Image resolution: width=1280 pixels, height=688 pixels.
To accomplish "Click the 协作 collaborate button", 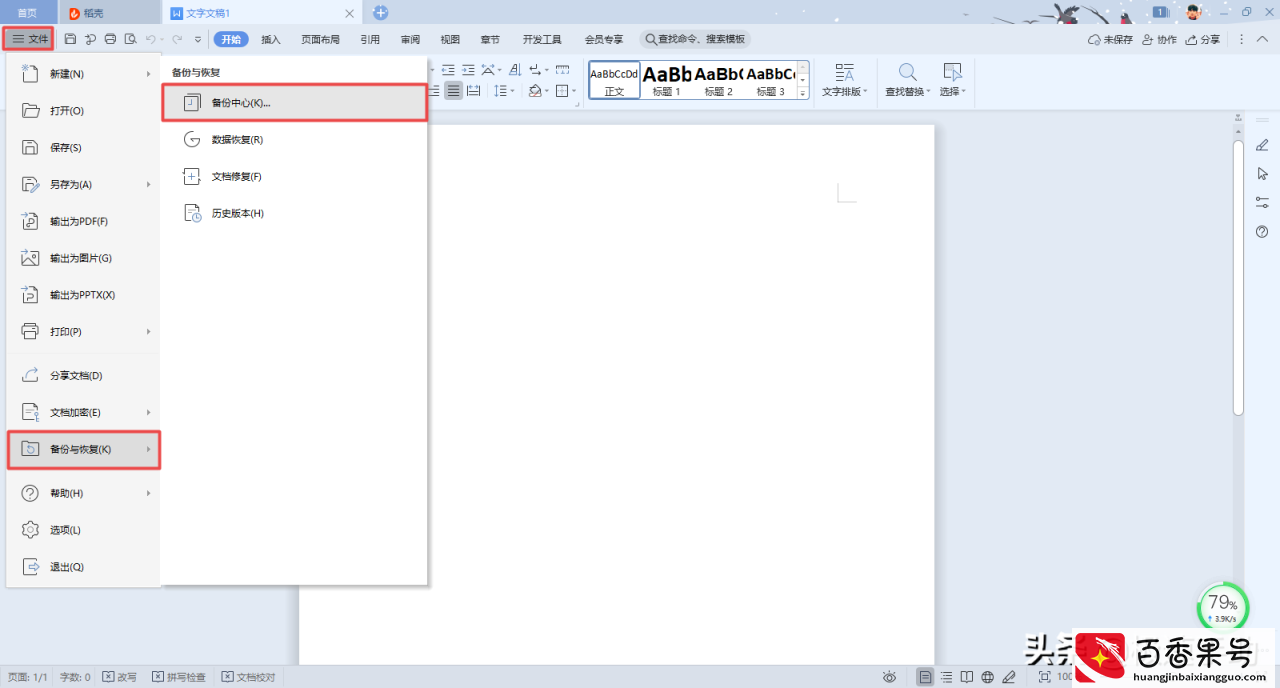I will (x=1159, y=39).
